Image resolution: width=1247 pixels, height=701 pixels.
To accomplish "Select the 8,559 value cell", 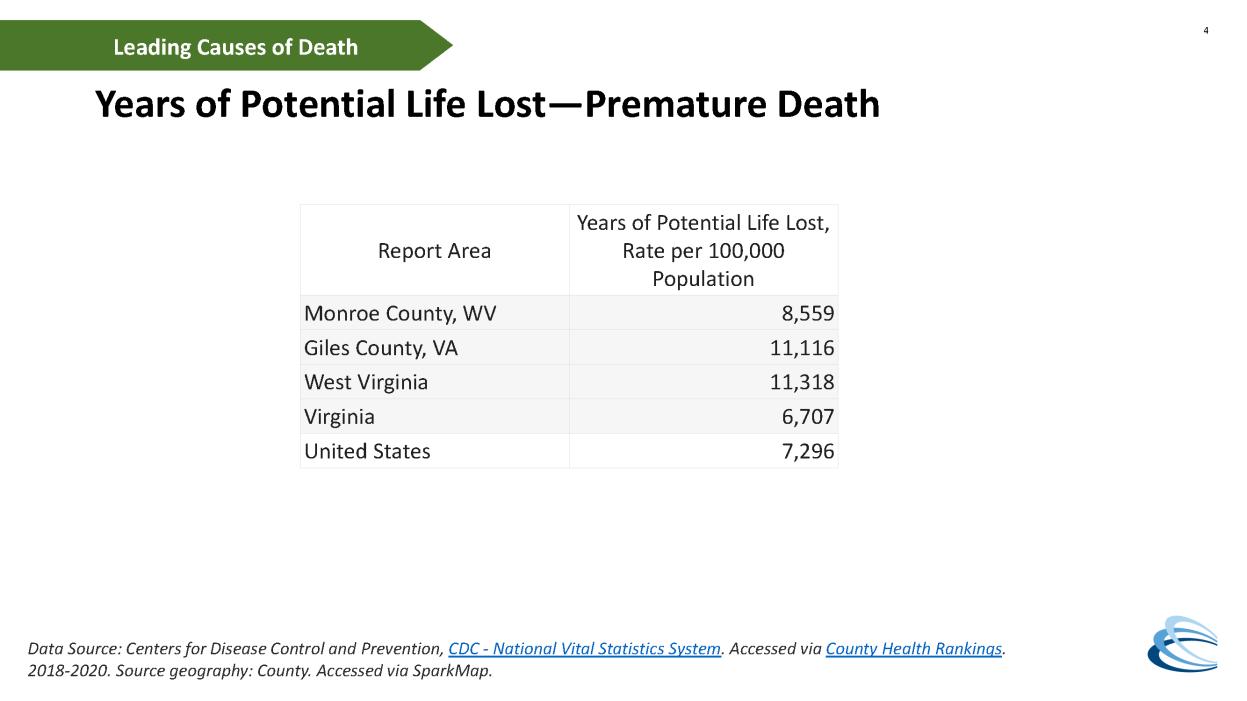I will point(703,313).
